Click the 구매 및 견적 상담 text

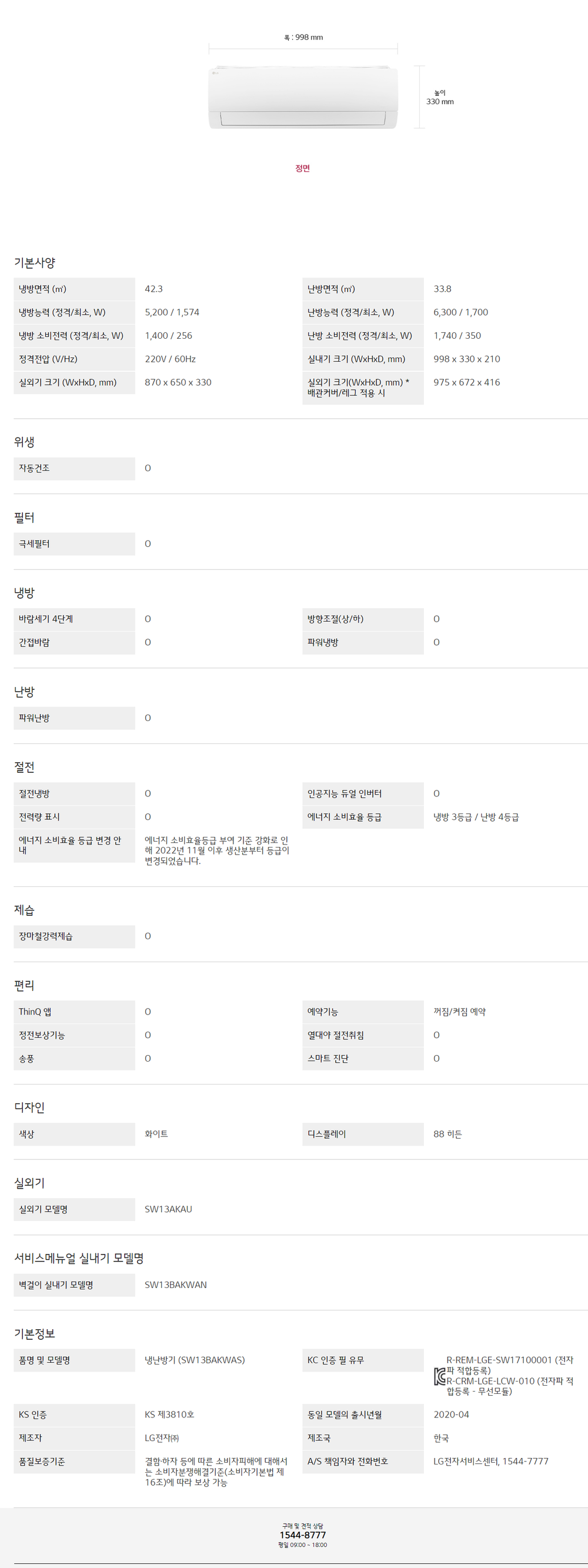pyautogui.click(x=302, y=1526)
